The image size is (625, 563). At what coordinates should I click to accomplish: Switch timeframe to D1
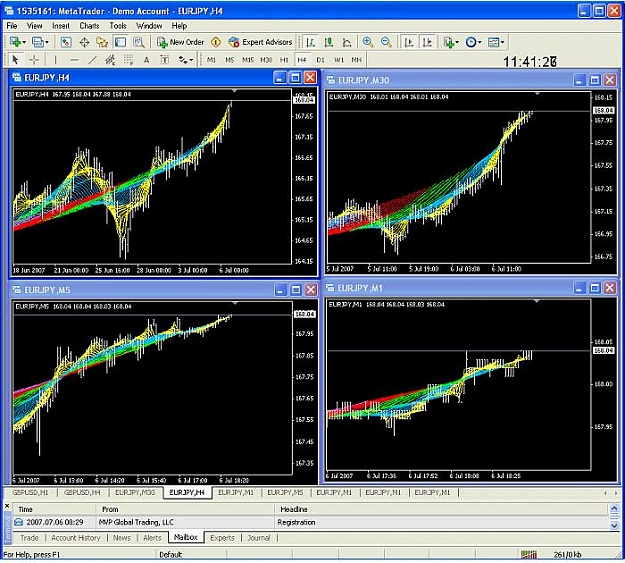[320, 60]
